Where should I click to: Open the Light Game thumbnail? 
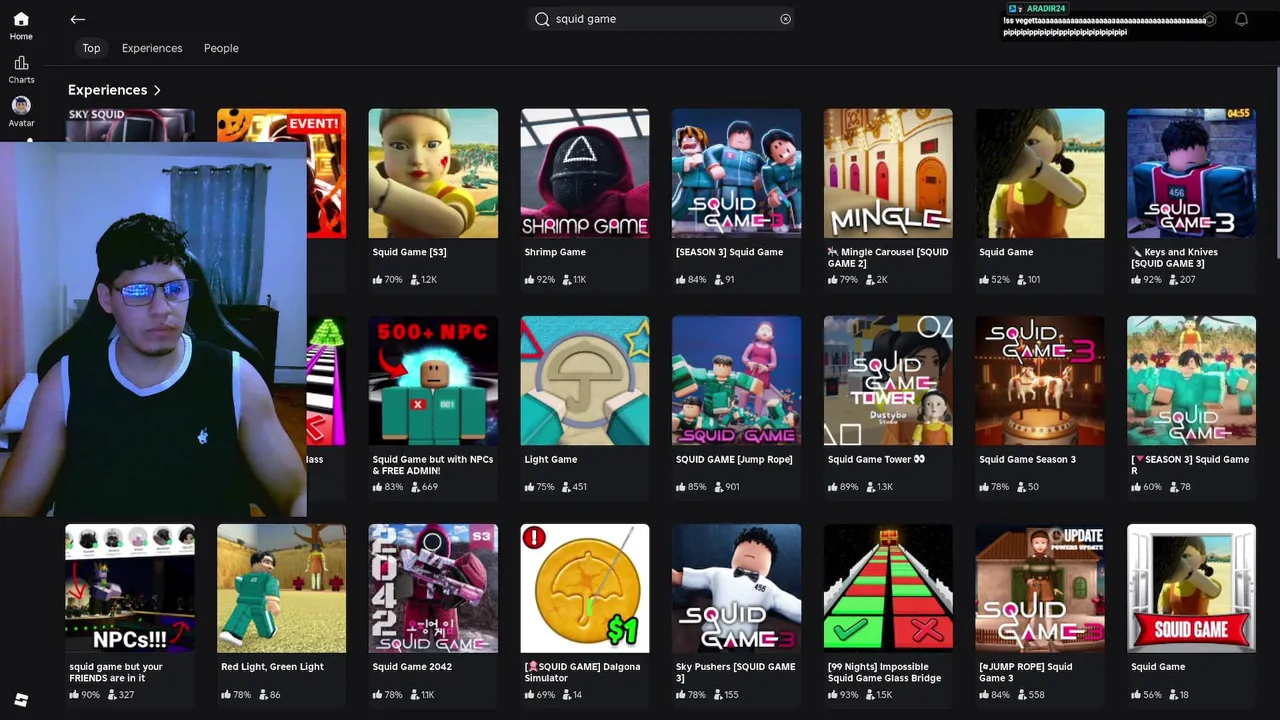(585, 381)
